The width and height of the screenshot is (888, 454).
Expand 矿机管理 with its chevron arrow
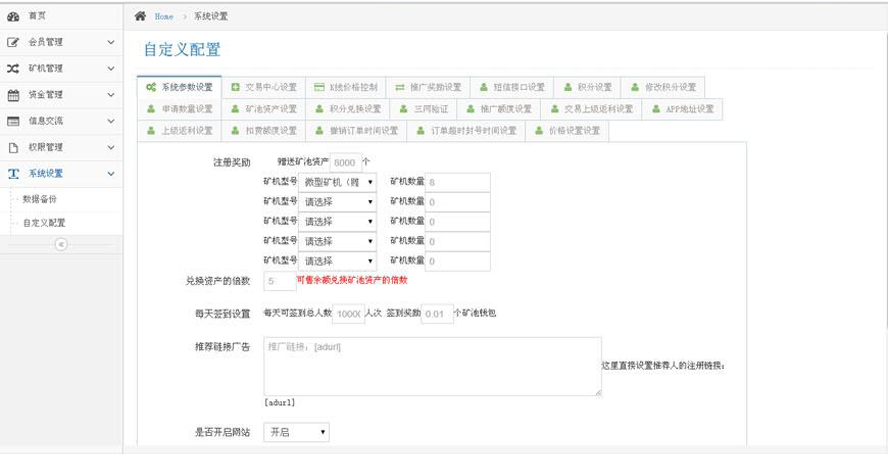coord(111,68)
